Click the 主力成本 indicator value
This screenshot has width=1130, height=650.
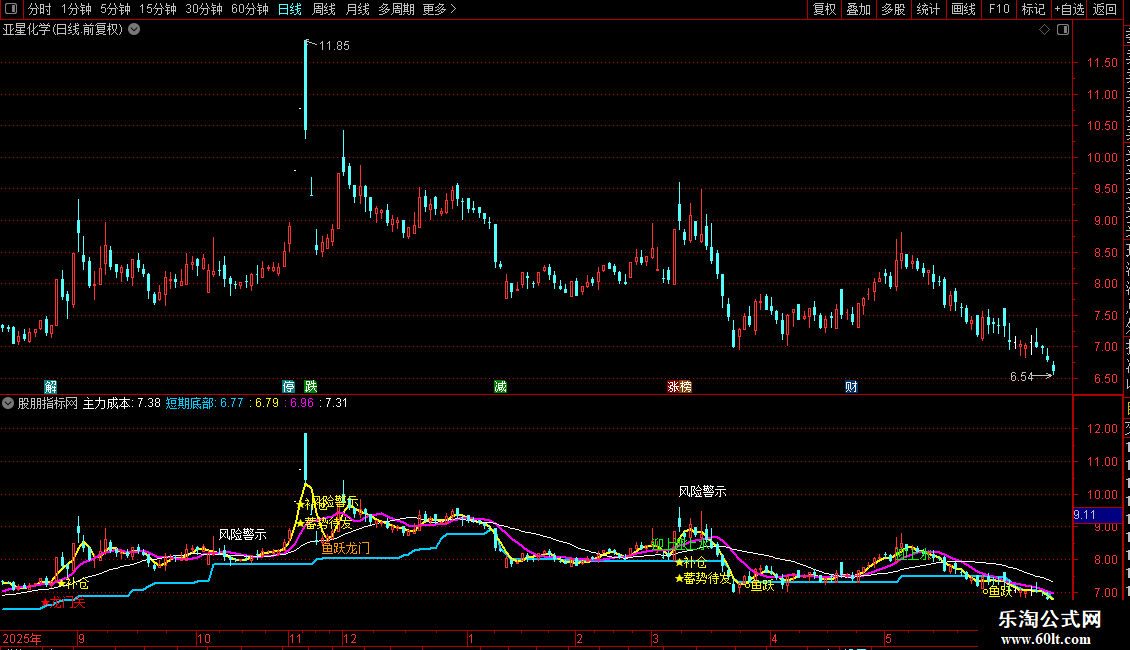tap(121, 404)
